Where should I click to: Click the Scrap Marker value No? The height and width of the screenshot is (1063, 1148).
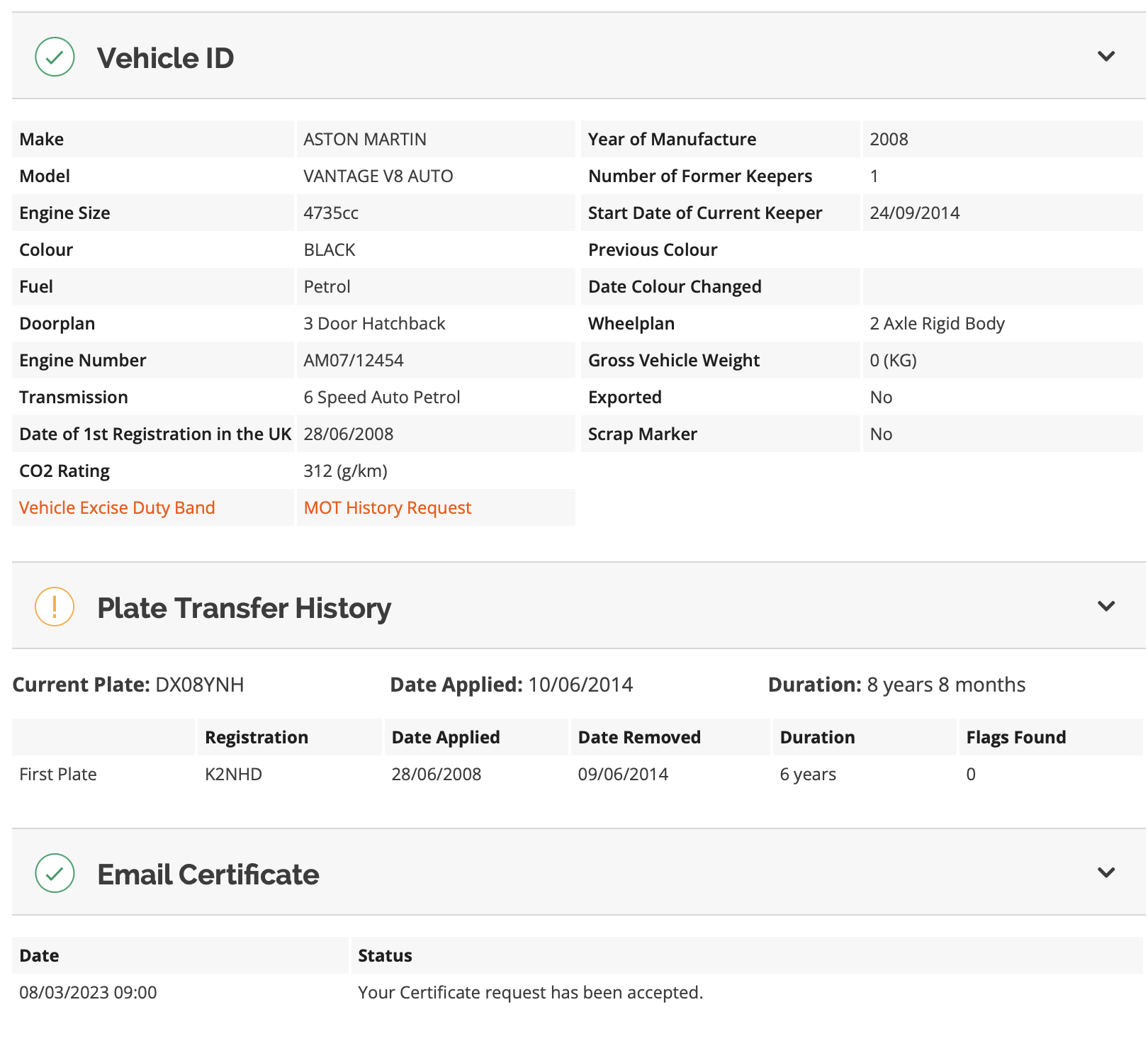pos(881,434)
